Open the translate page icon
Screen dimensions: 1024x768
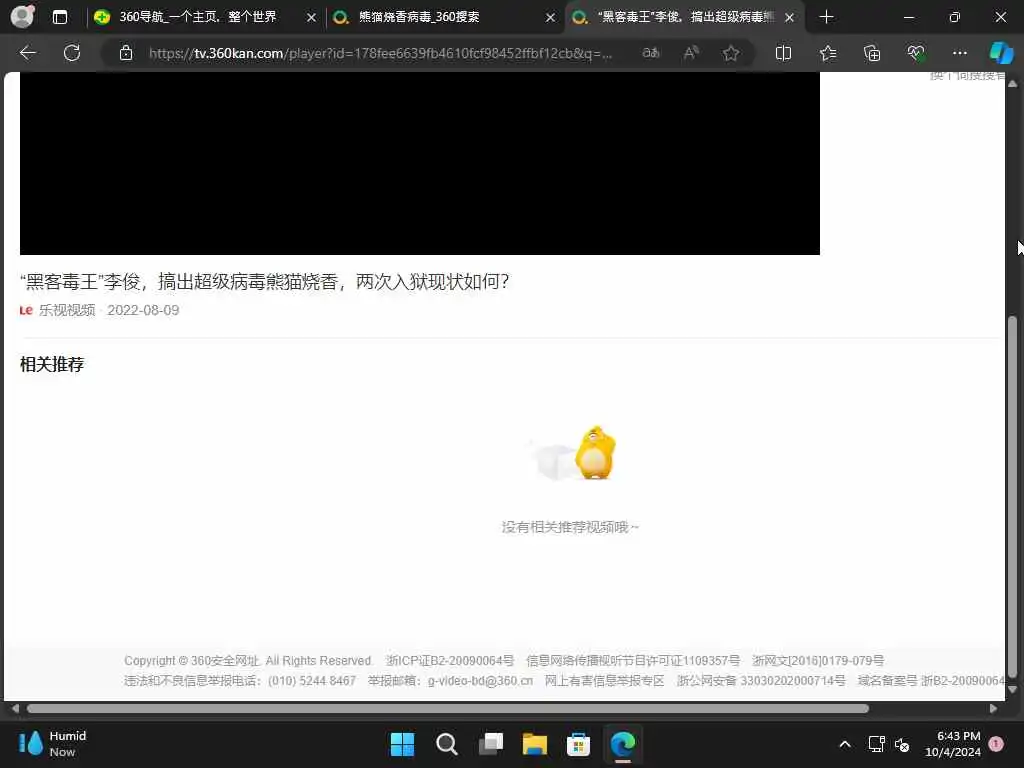pos(651,53)
